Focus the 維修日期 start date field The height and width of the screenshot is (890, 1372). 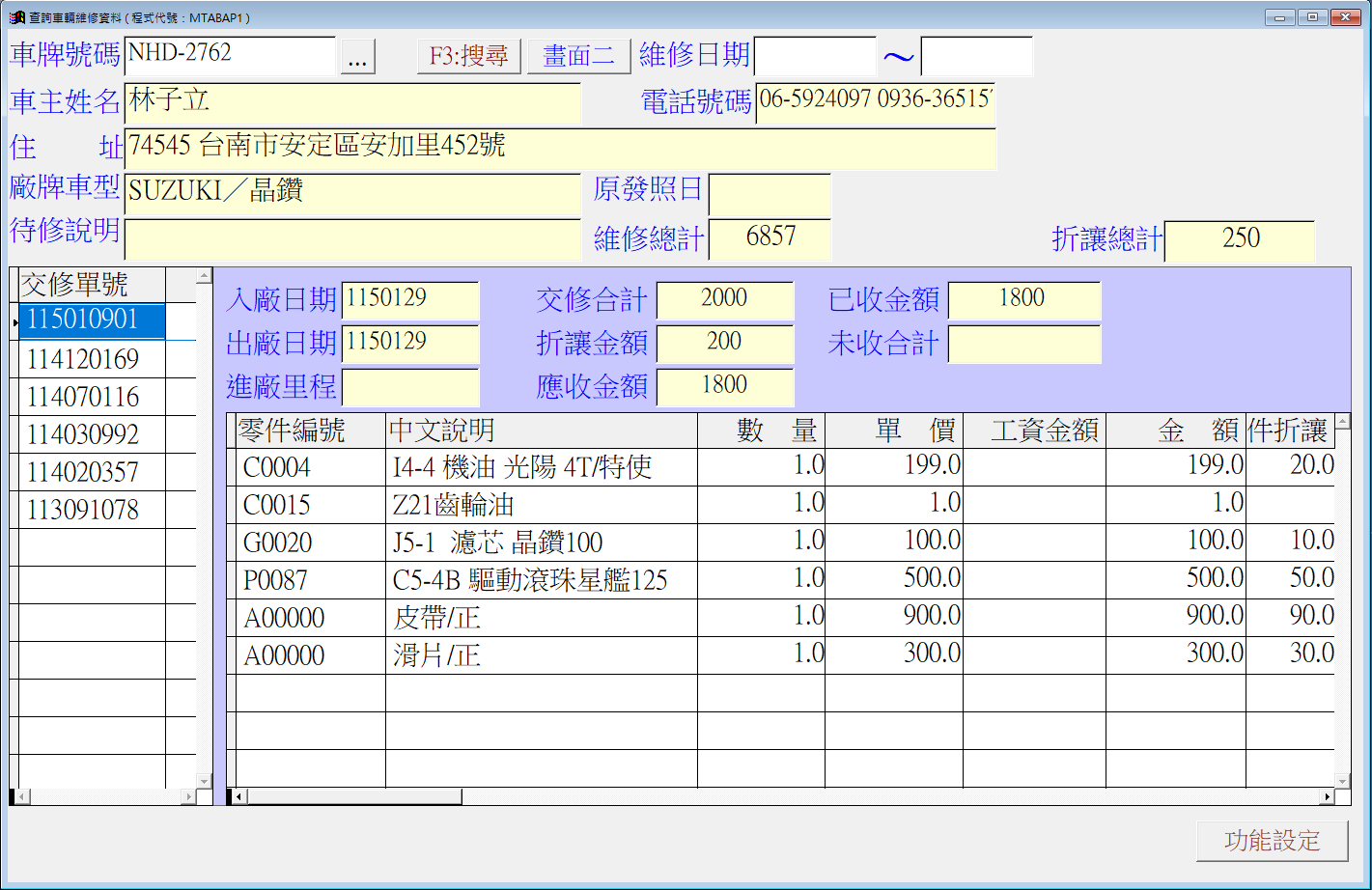click(815, 57)
